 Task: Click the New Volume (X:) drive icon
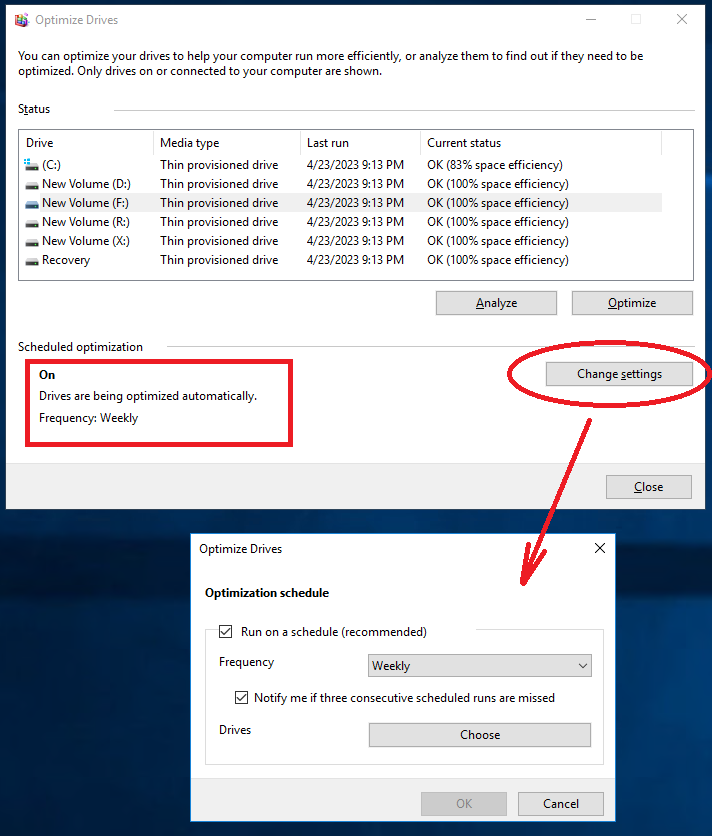pyautogui.click(x=32, y=241)
